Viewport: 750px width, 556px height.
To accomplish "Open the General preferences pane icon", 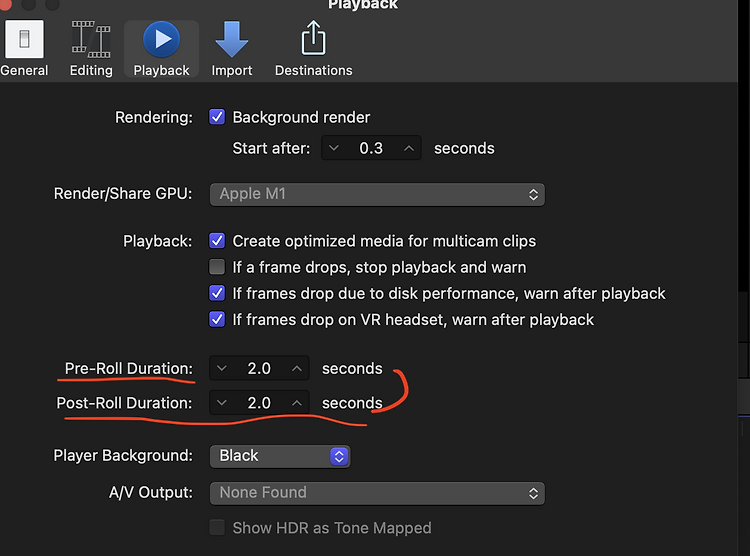I will pyautogui.click(x=24, y=39).
